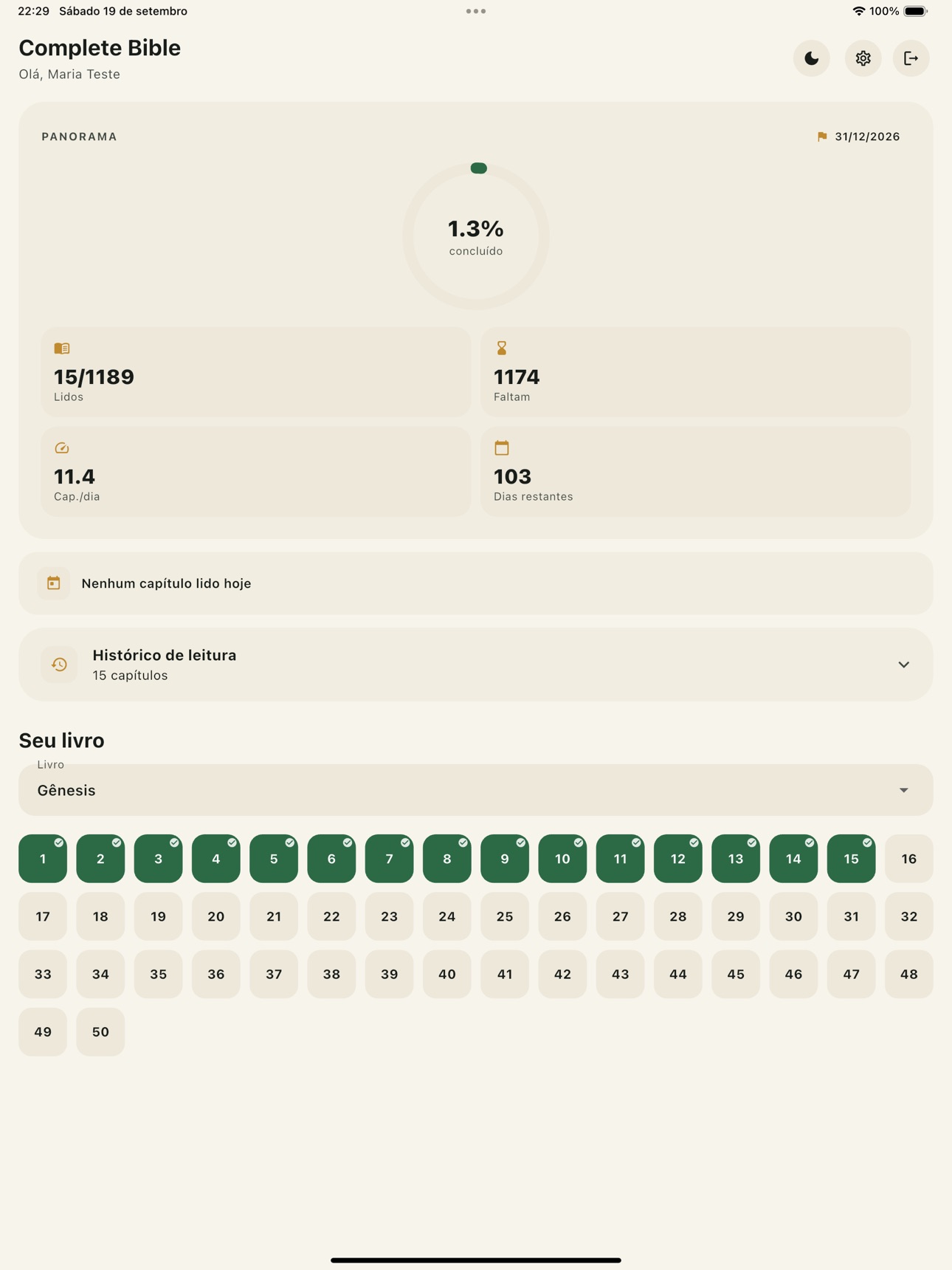Image resolution: width=952 pixels, height=1270 pixels.
Task: Expand Histórico de leitura chevron
Action: click(904, 665)
